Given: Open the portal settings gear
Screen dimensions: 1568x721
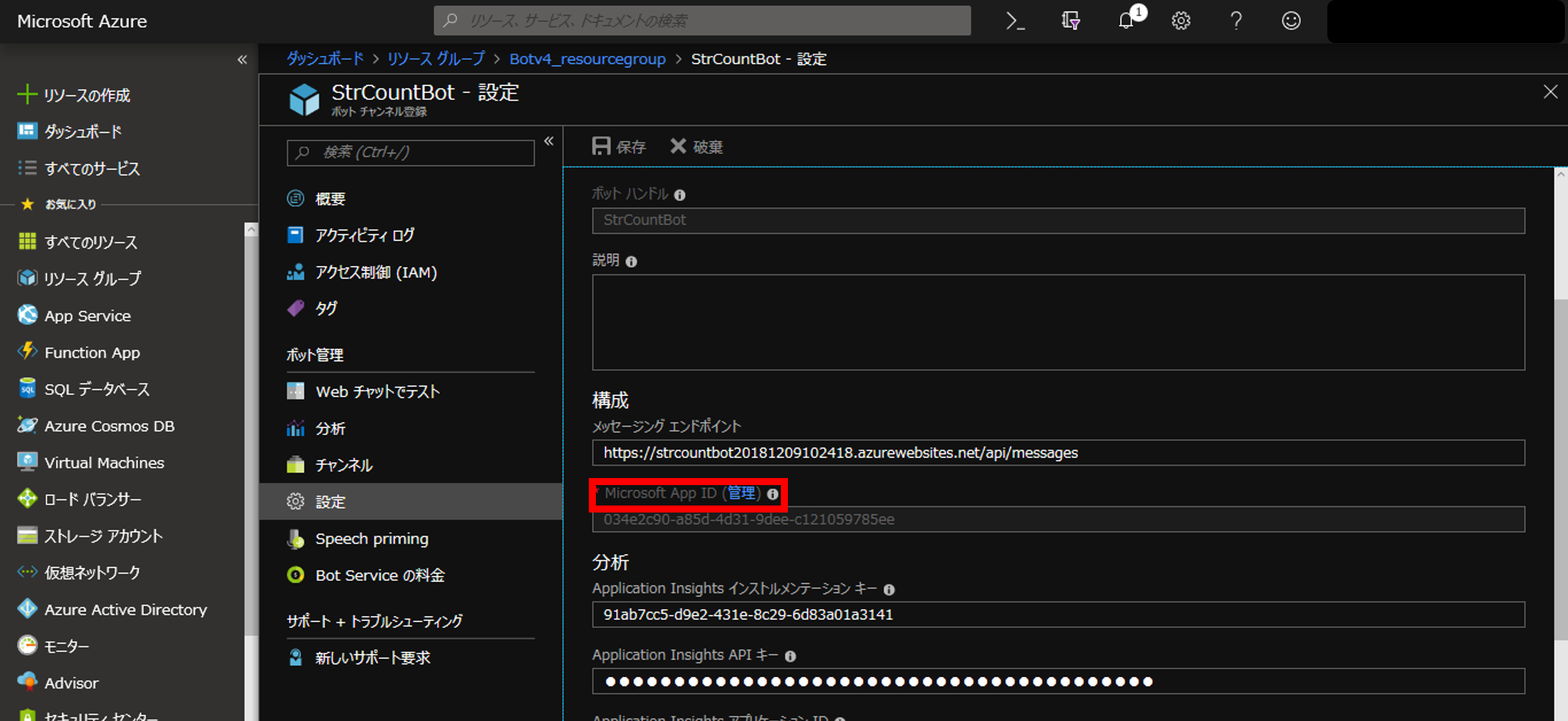Looking at the screenshot, I should 1181,21.
